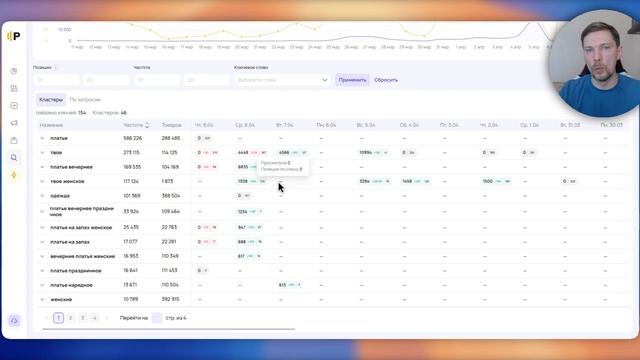Click the Название column header
The image size is (640, 360).
pos(51,125)
